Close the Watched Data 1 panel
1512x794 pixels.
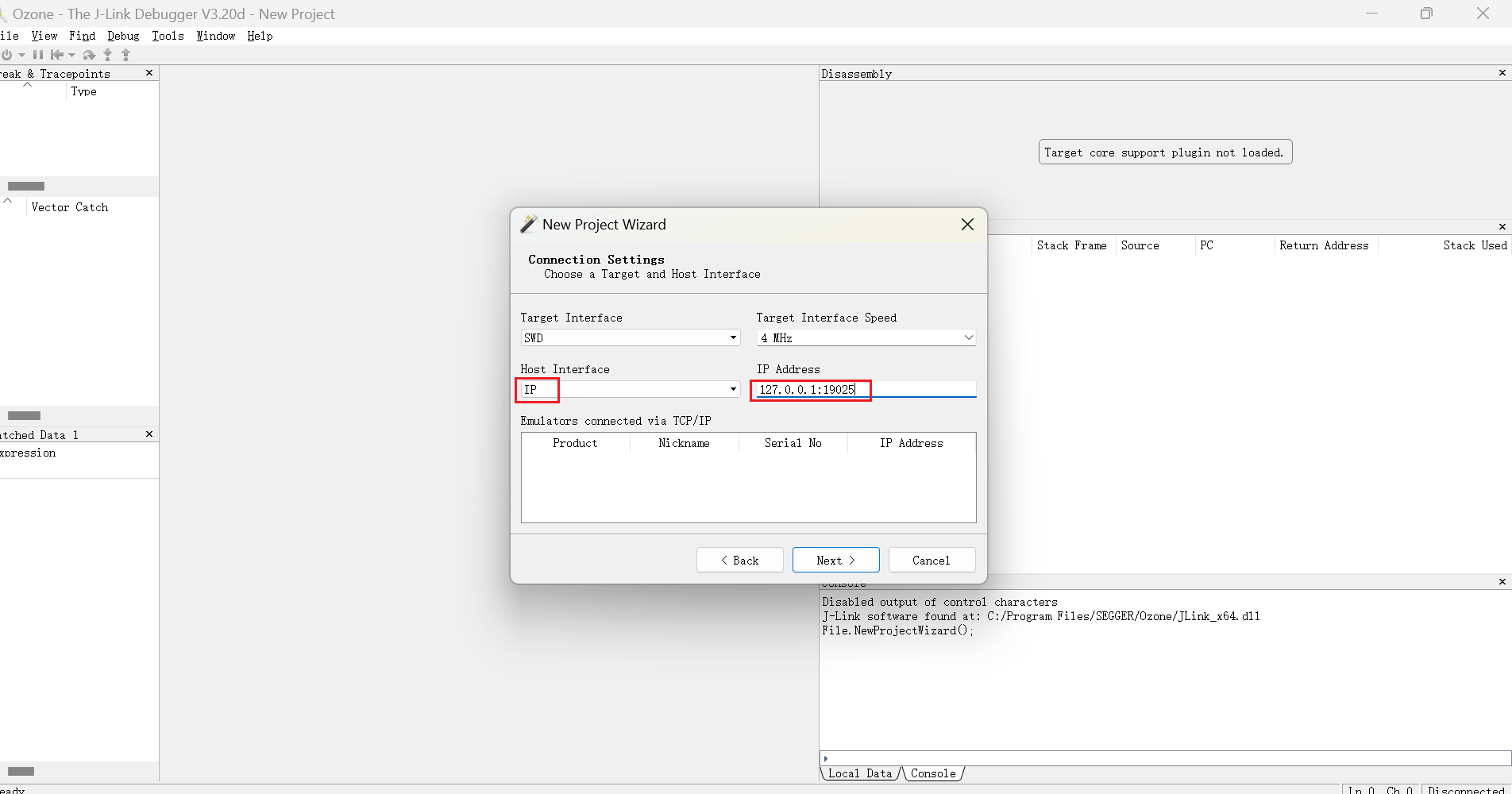pos(149,434)
